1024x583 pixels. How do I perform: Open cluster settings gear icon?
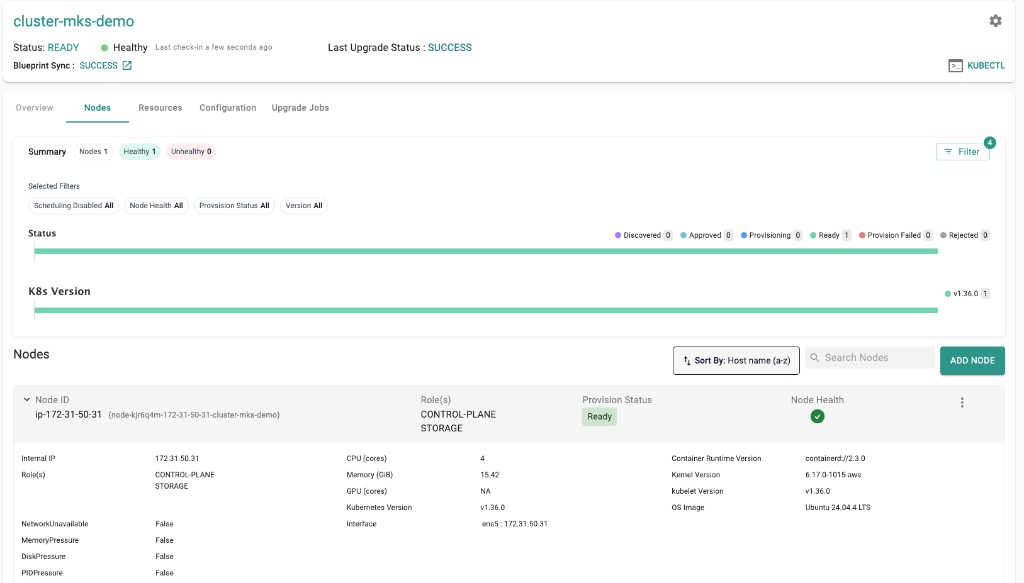click(995, 21)
